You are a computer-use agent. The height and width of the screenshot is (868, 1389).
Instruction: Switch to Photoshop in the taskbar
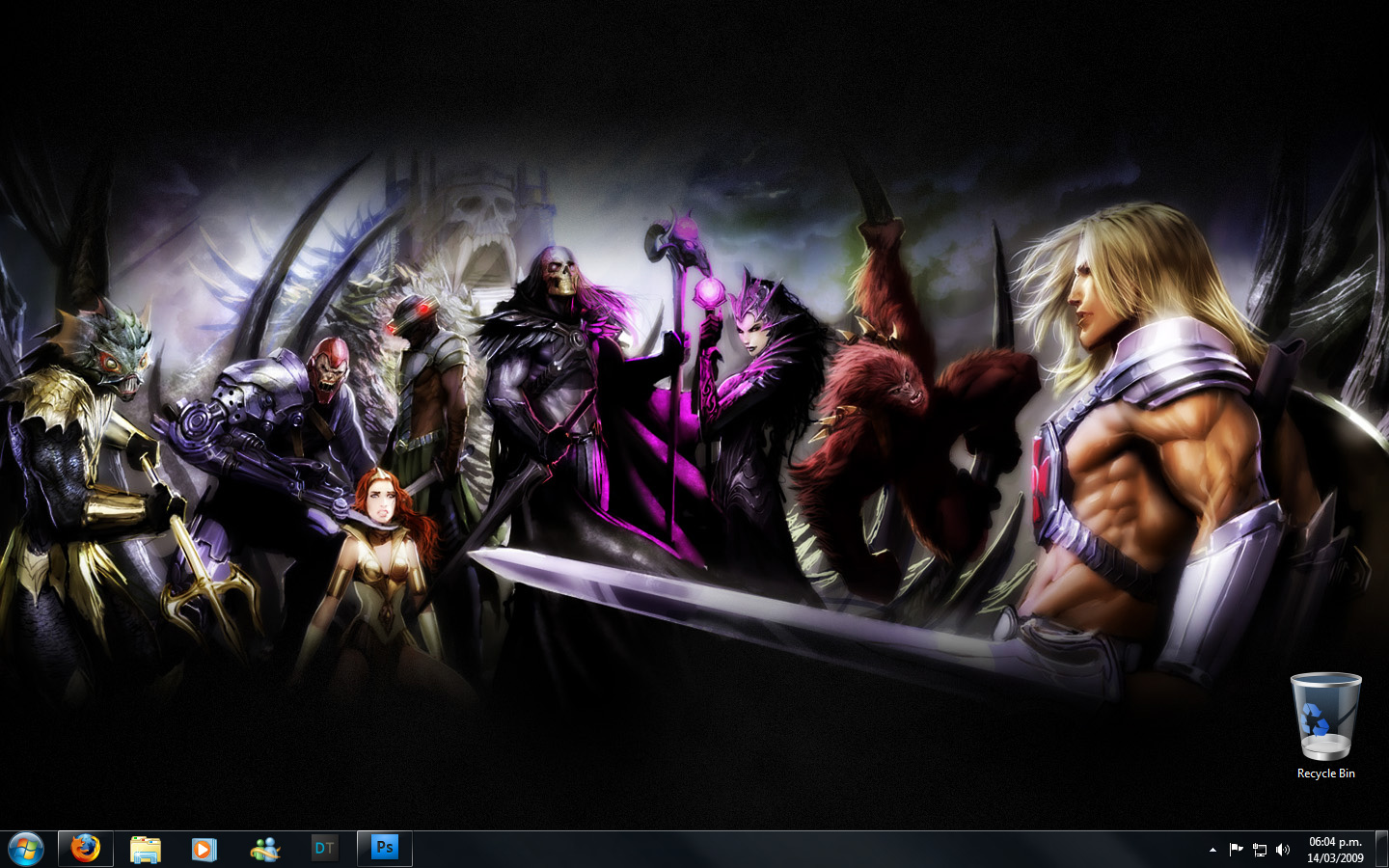pos(385,849)
